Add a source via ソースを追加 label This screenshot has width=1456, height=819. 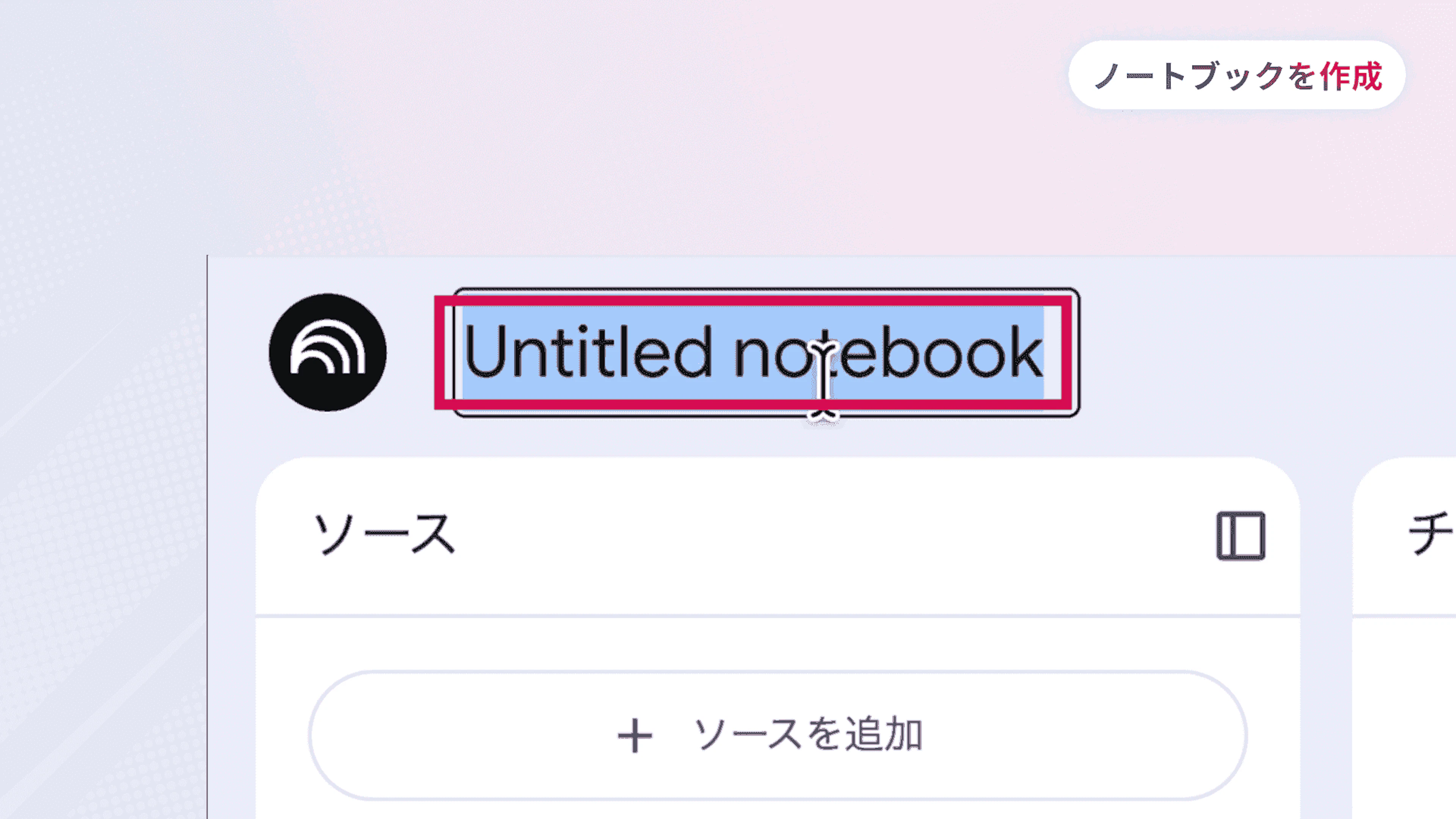tap(808, 735)
